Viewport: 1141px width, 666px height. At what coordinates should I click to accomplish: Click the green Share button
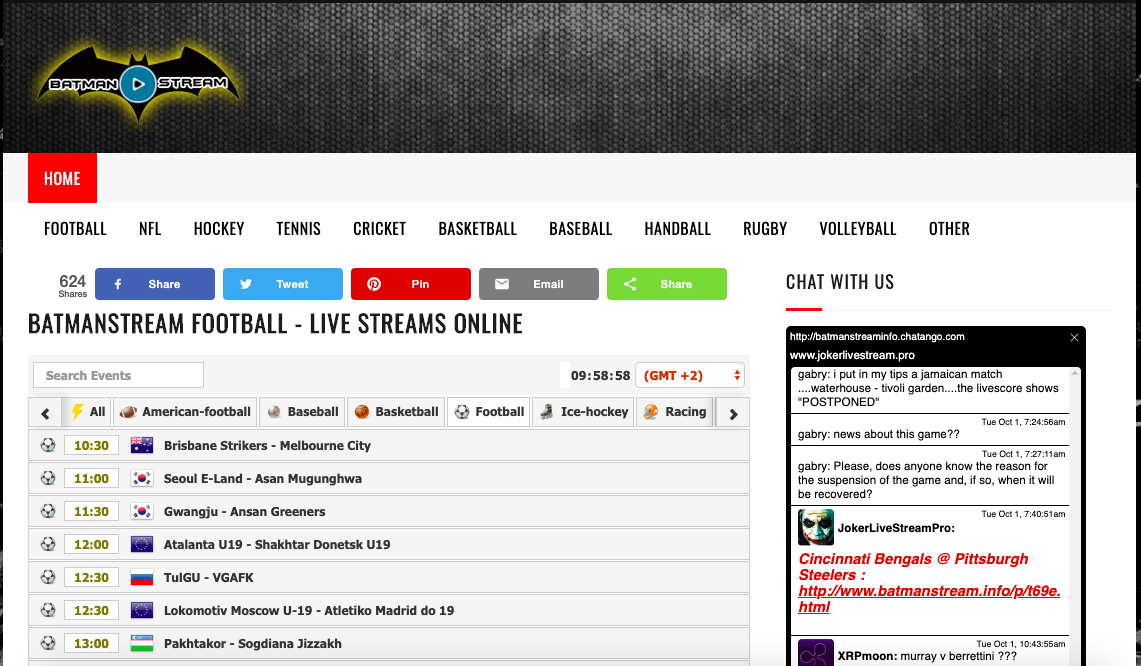click(x=667, y=284)
